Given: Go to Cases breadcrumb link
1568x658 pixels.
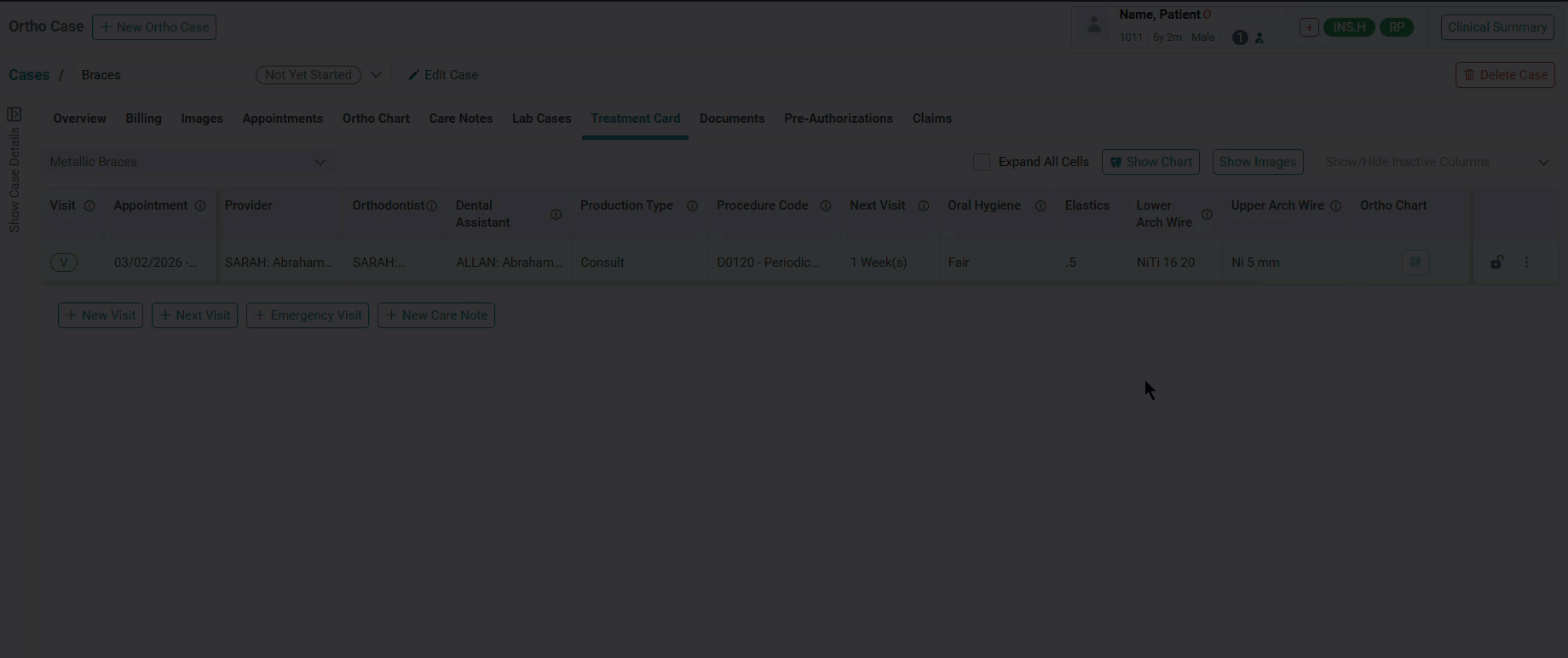Looking at the screenshot, I should [x=29, y=75].
